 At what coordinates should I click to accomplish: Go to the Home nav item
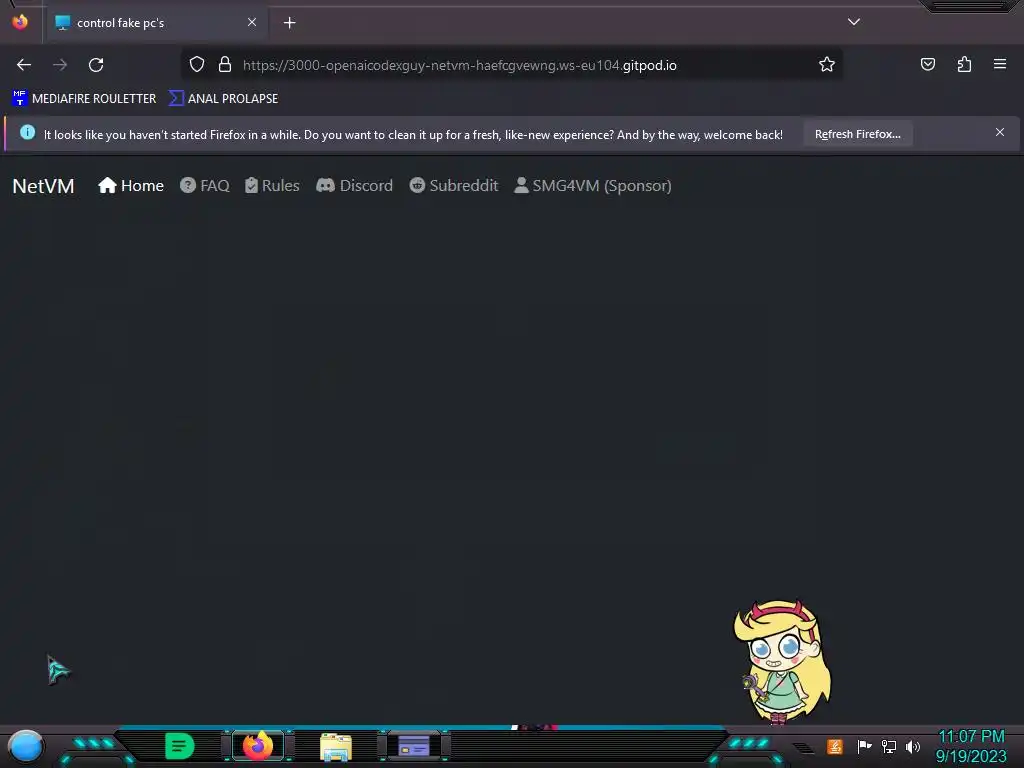[x=131, y=185]
